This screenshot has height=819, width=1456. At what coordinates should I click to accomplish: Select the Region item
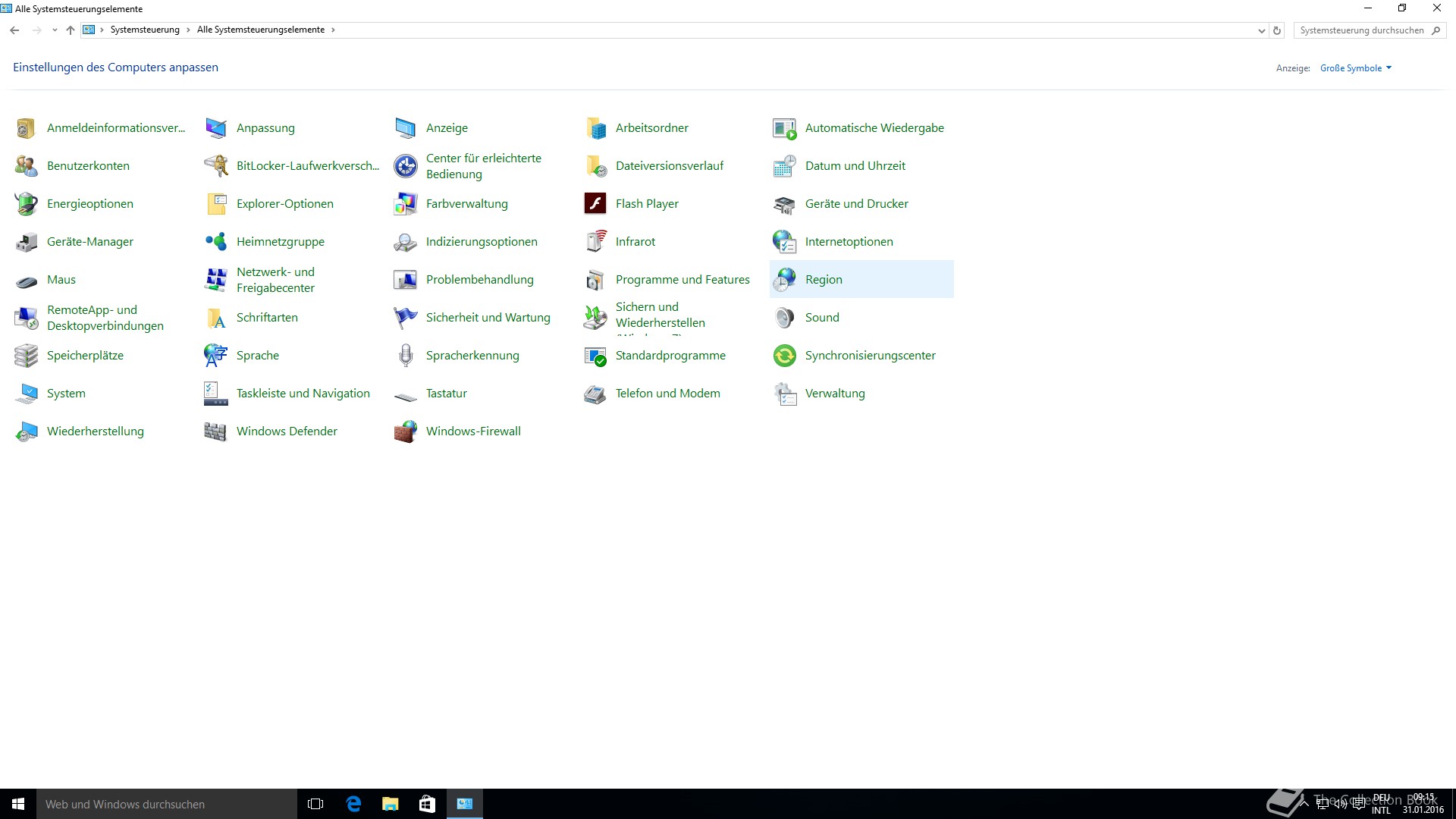point(861,280)
